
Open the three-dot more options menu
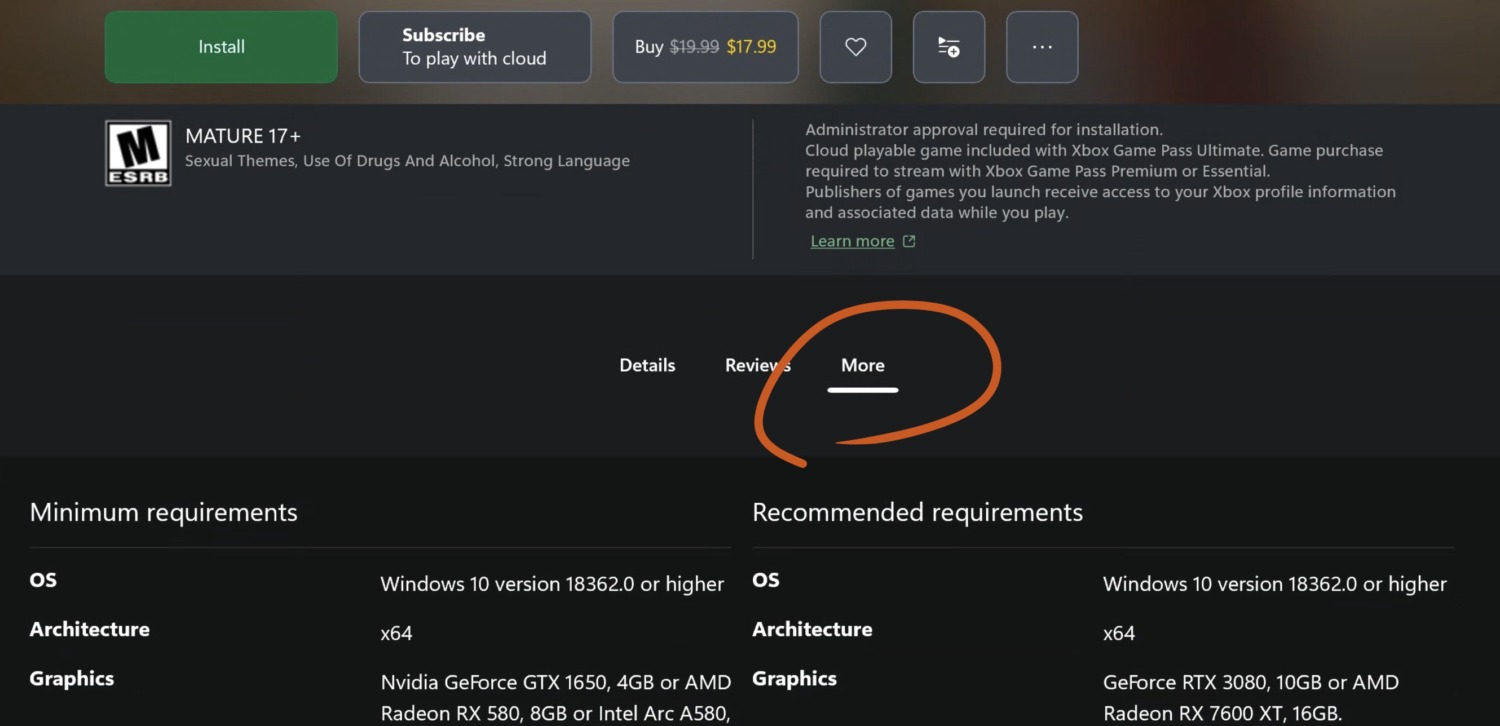coord(1042,47)
